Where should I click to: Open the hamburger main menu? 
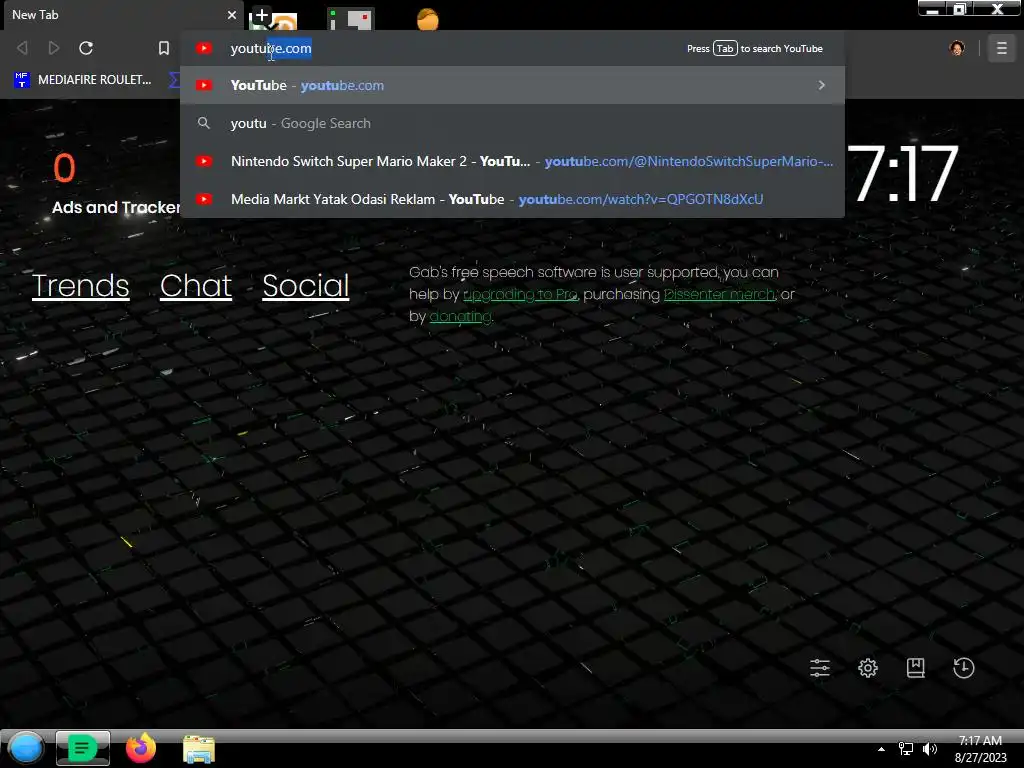pos(1001,48)
